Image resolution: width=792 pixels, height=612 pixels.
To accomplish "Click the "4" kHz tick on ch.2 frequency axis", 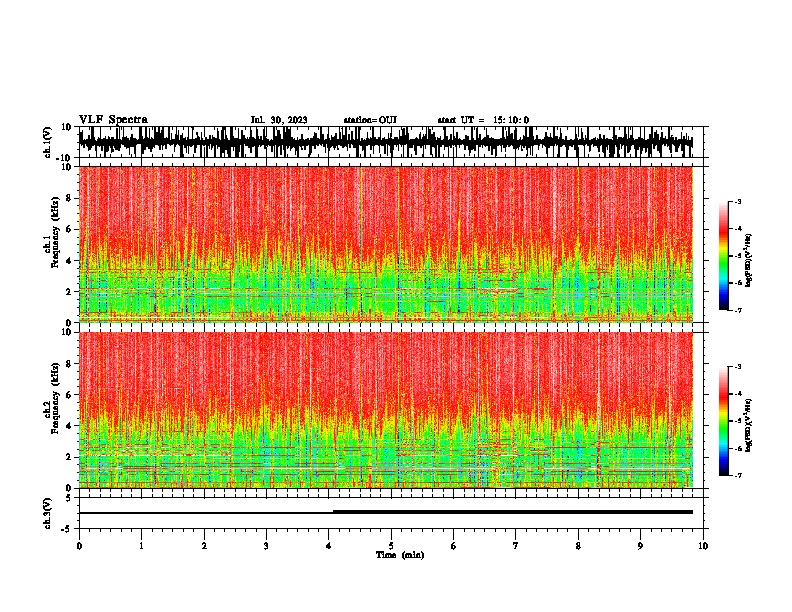I will [70, 426].
